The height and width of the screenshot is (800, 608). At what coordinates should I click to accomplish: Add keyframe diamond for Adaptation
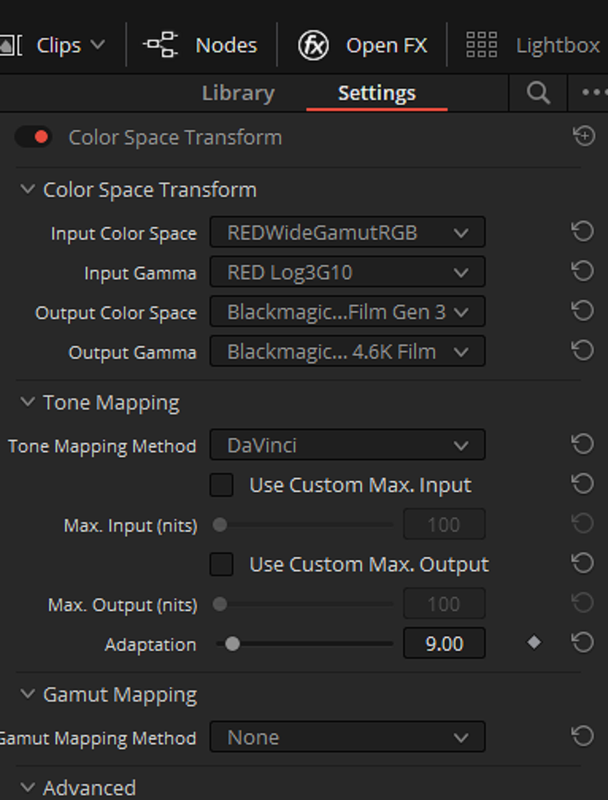point(534,642)
